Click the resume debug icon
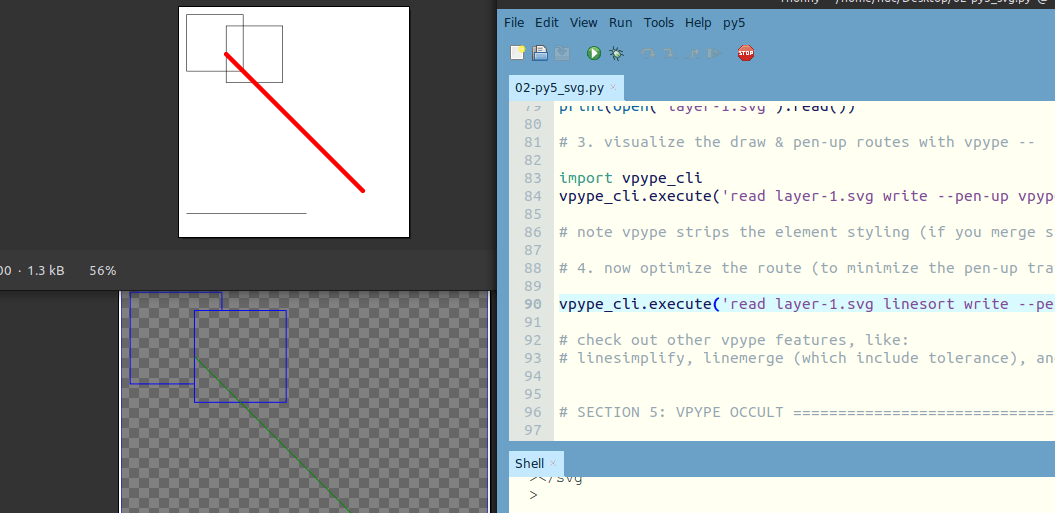1055x513 pixels. [715, 53]
